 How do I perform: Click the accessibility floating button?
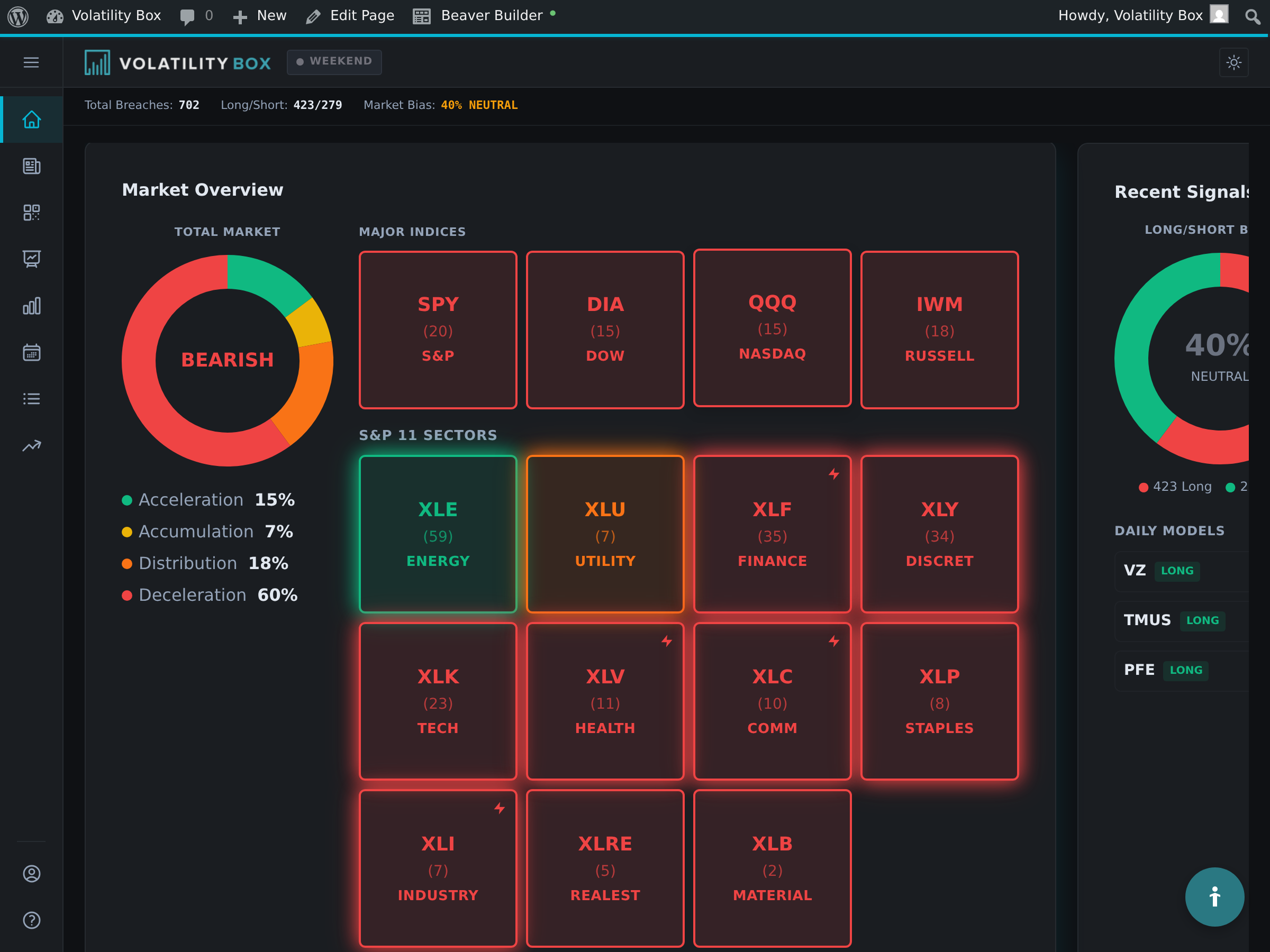1214,896
